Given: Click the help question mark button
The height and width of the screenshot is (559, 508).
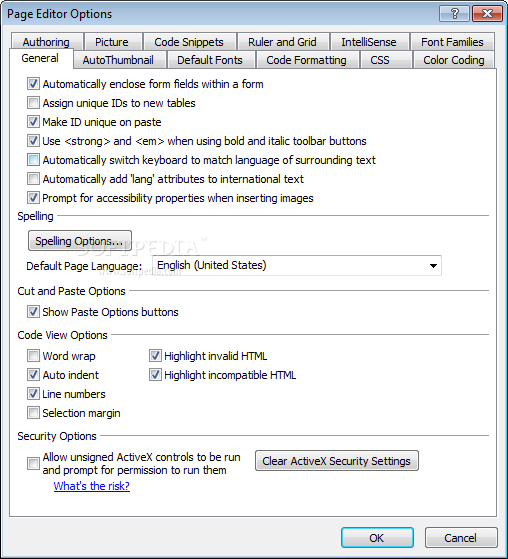Looking at the screenshot, I should (x=455, y=14).
